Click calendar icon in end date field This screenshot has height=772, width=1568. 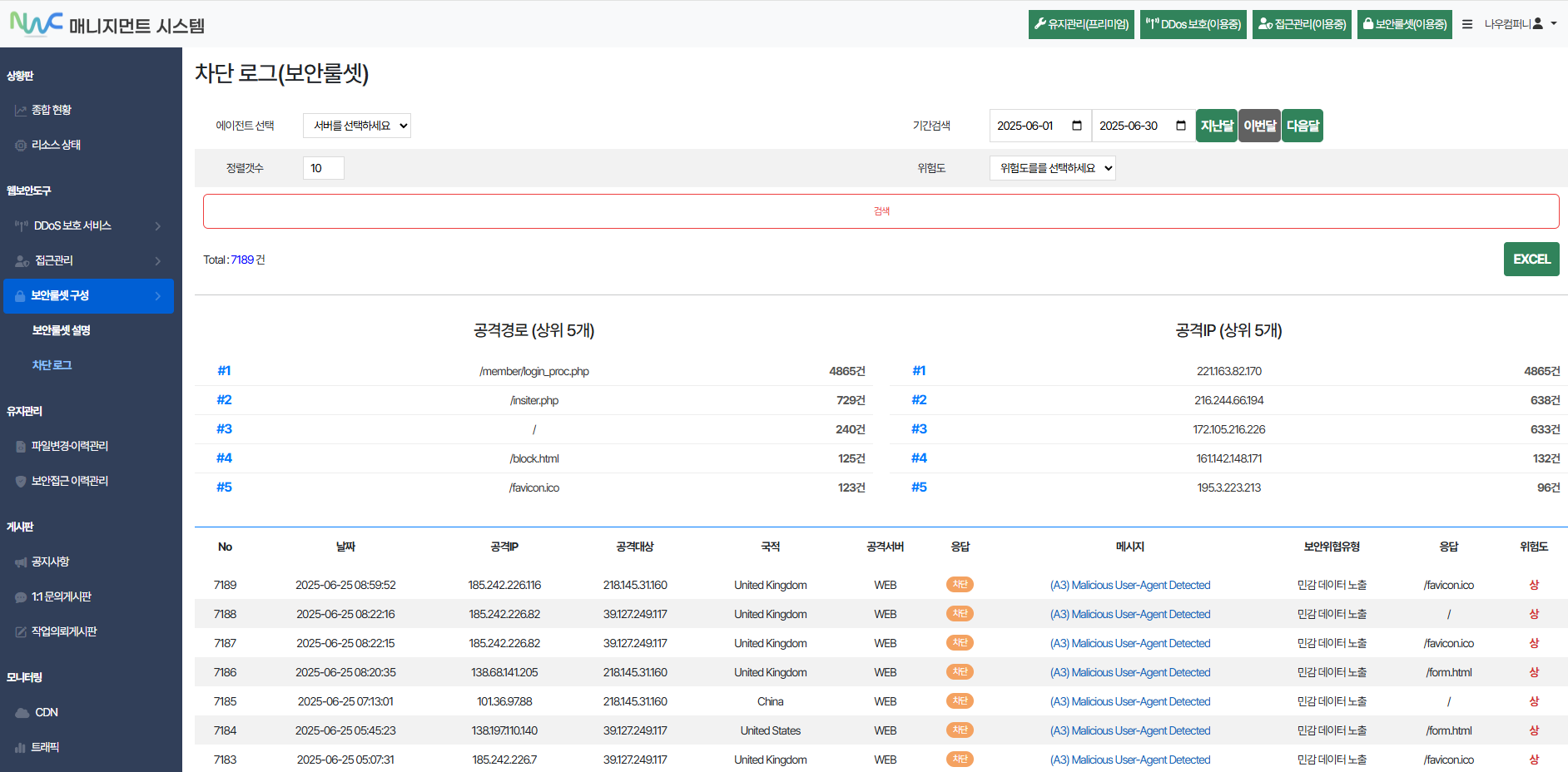pos(1180,126)
